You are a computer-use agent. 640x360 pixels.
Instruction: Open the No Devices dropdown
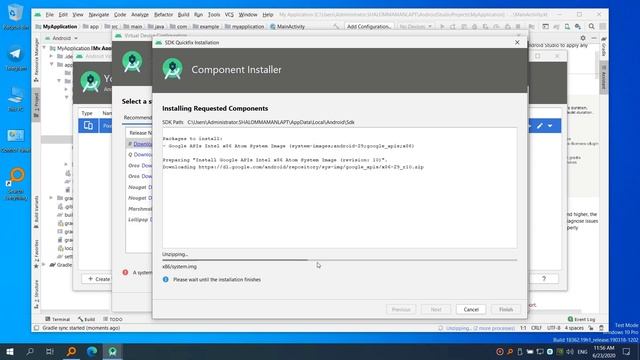pyautogui.click(x=415, y=27)
